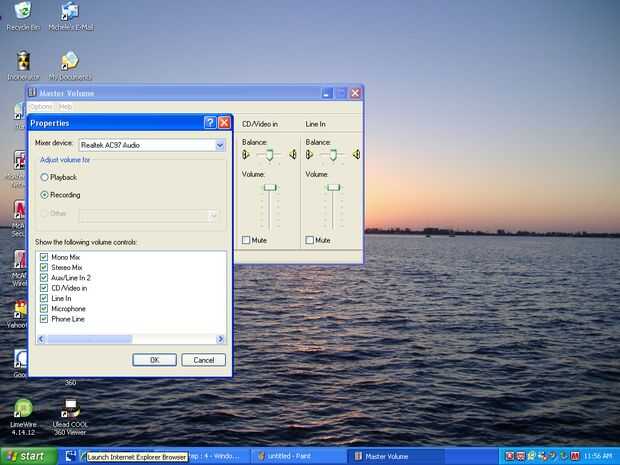This screenshot has width=620, height=465.
Task: Click the Master Volume title bar icon
Action: [32, 93]
